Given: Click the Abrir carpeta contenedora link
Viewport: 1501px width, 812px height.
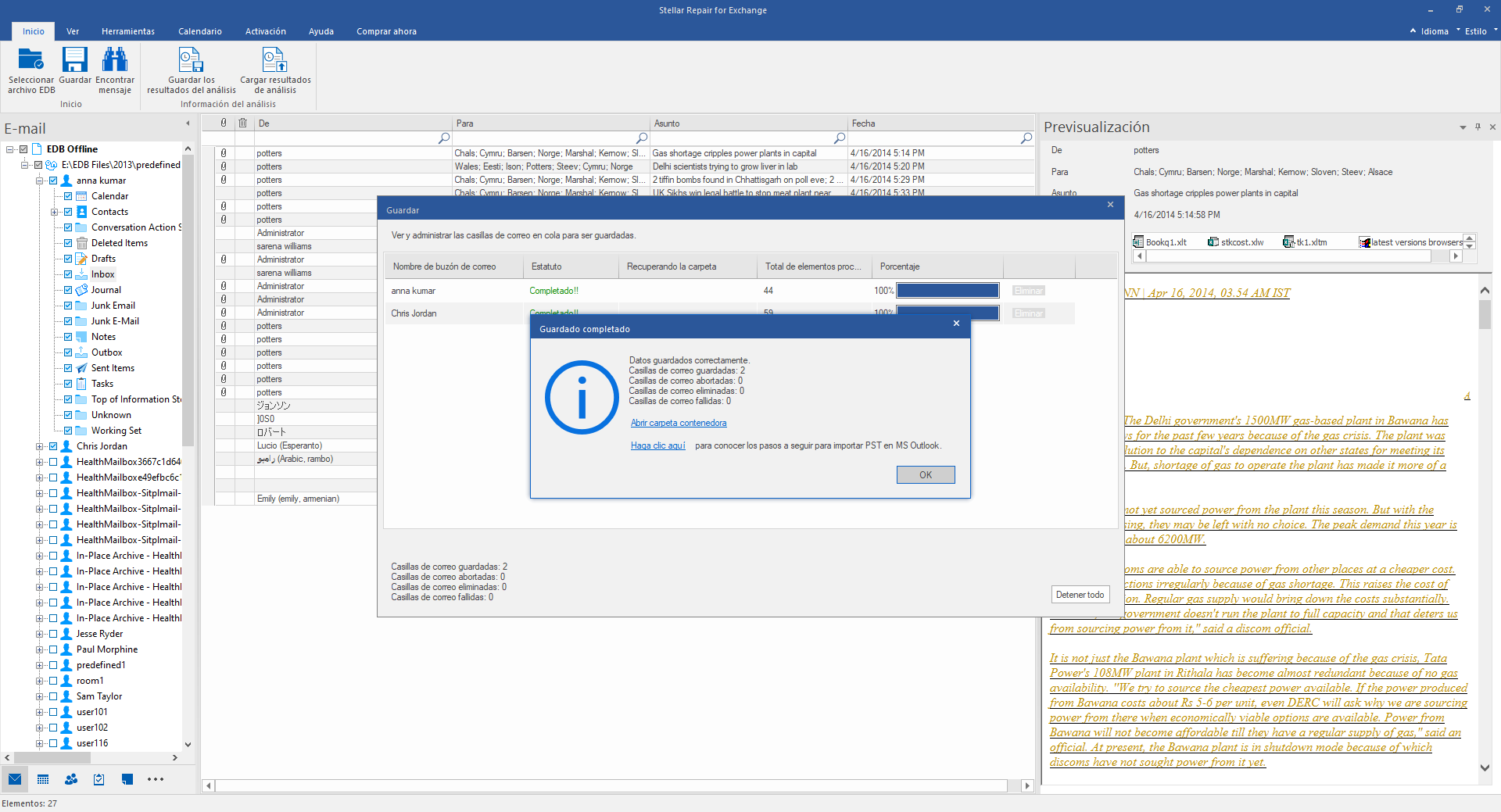Looking at the screenshot, I should (x=679, y=423).
